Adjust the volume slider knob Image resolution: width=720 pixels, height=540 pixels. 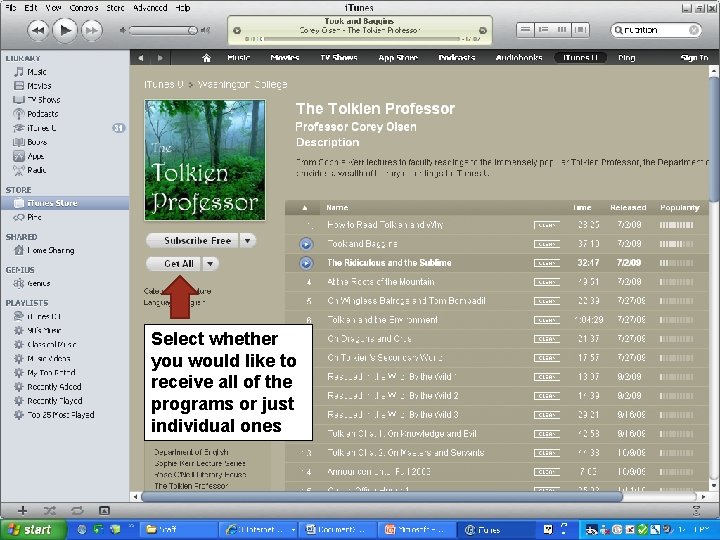[x=192, y=30]
